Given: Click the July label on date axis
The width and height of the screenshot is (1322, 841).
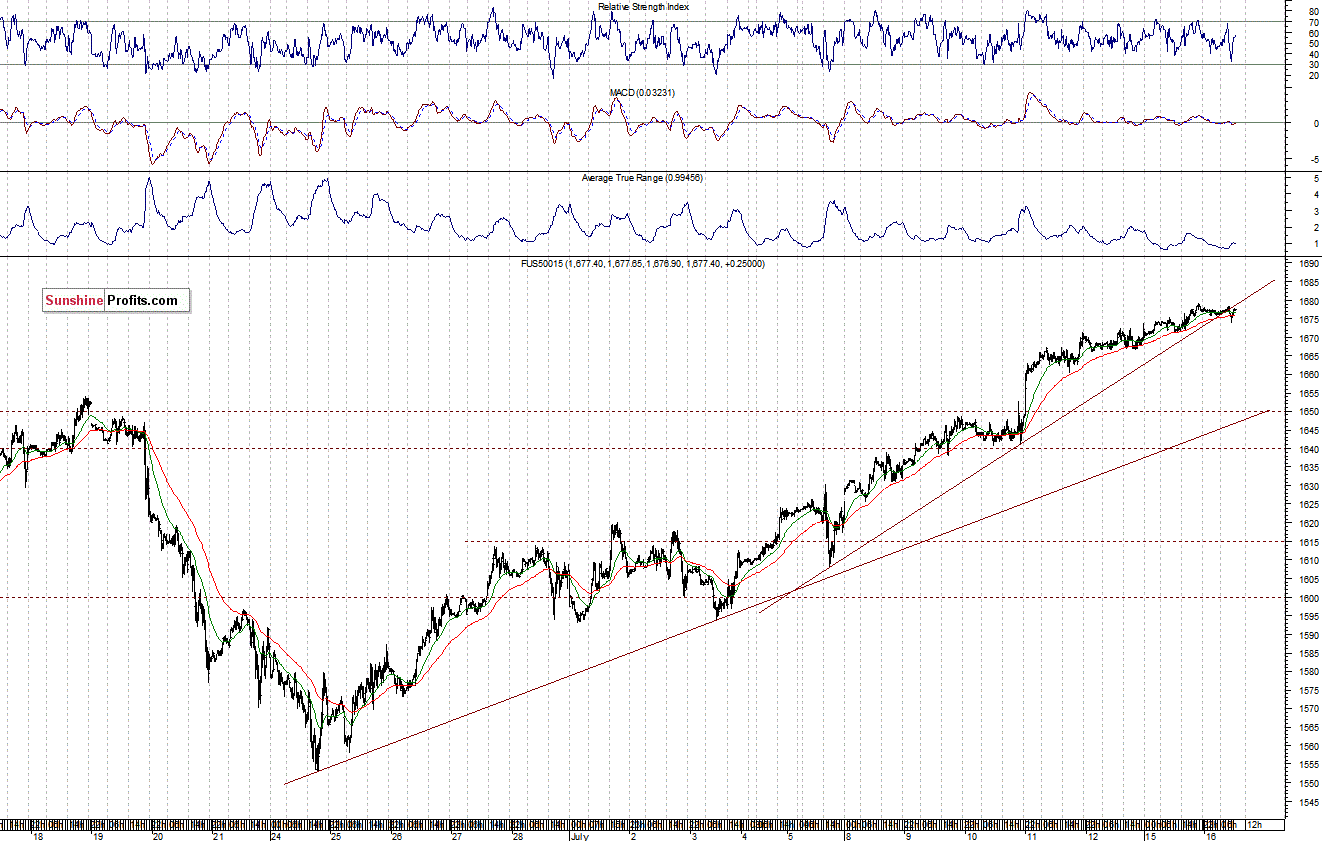Looking at the screenshot, I should click(579, 835).
